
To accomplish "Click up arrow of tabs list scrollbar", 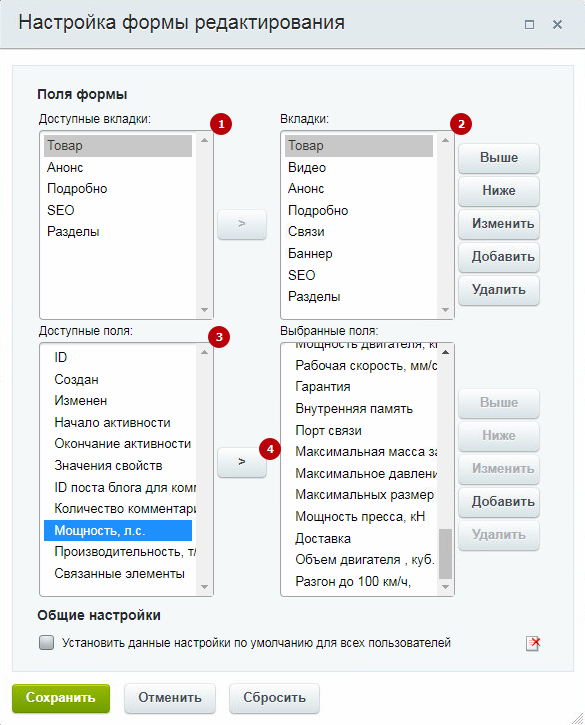I will point(445,140).
